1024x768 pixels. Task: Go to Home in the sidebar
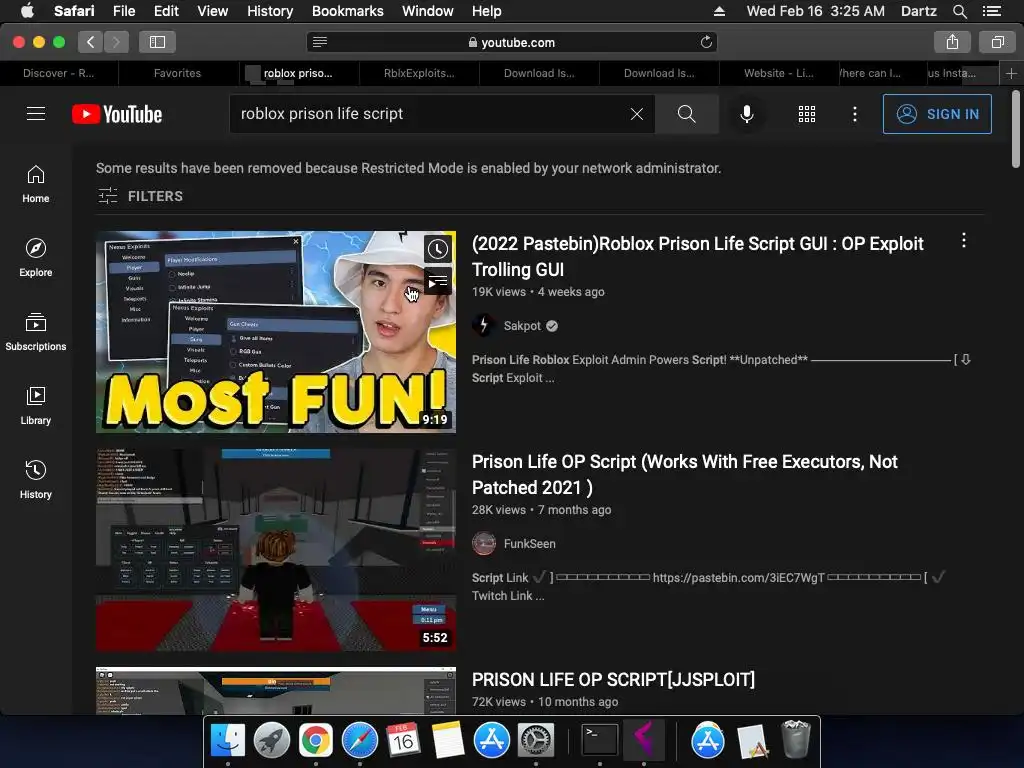(x=36, y=184)
